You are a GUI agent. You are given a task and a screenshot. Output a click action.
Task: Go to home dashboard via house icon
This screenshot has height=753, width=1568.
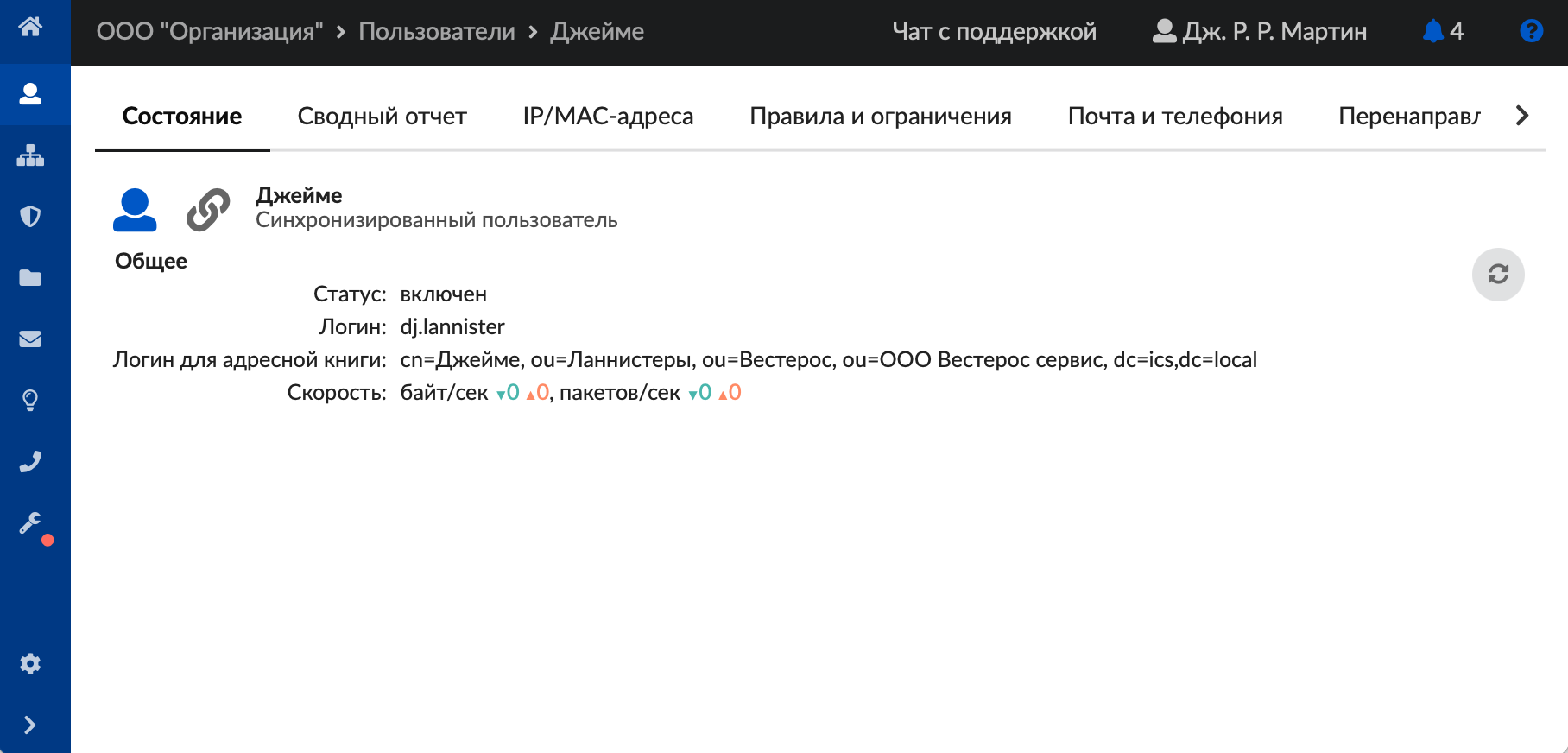pos(30,28)
